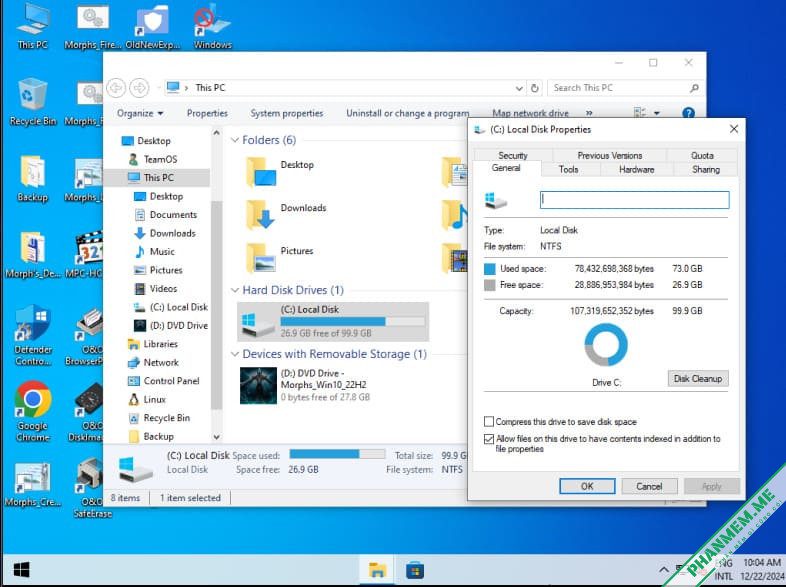Open File Explorer from the taskbar
The image size is (786, 587).
(x=377, y=570)
